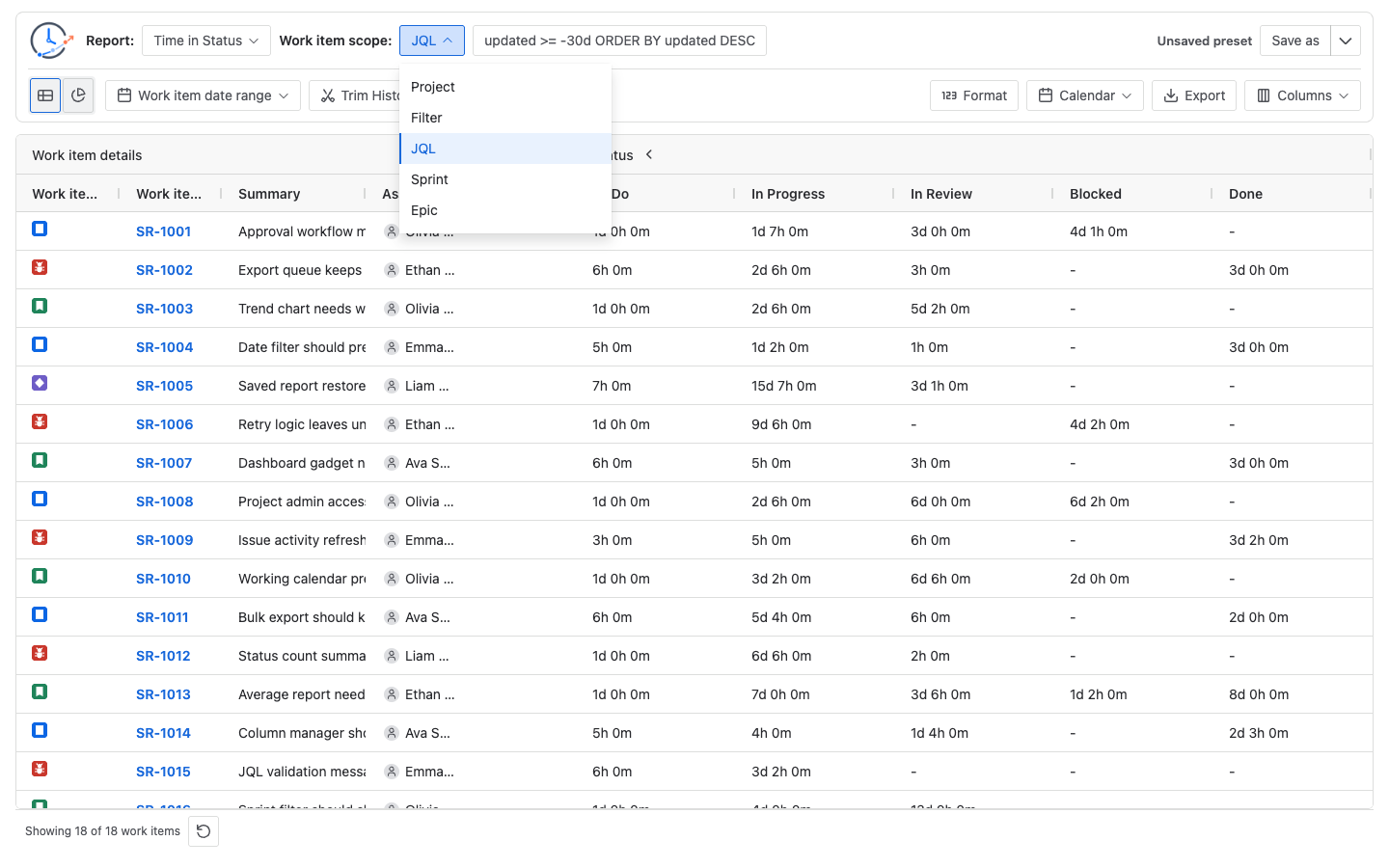This screenshot has height=868, width=1389.
Task: Open the Report 'Time in Status' dropdown
Action: click(x=206, y=41)
